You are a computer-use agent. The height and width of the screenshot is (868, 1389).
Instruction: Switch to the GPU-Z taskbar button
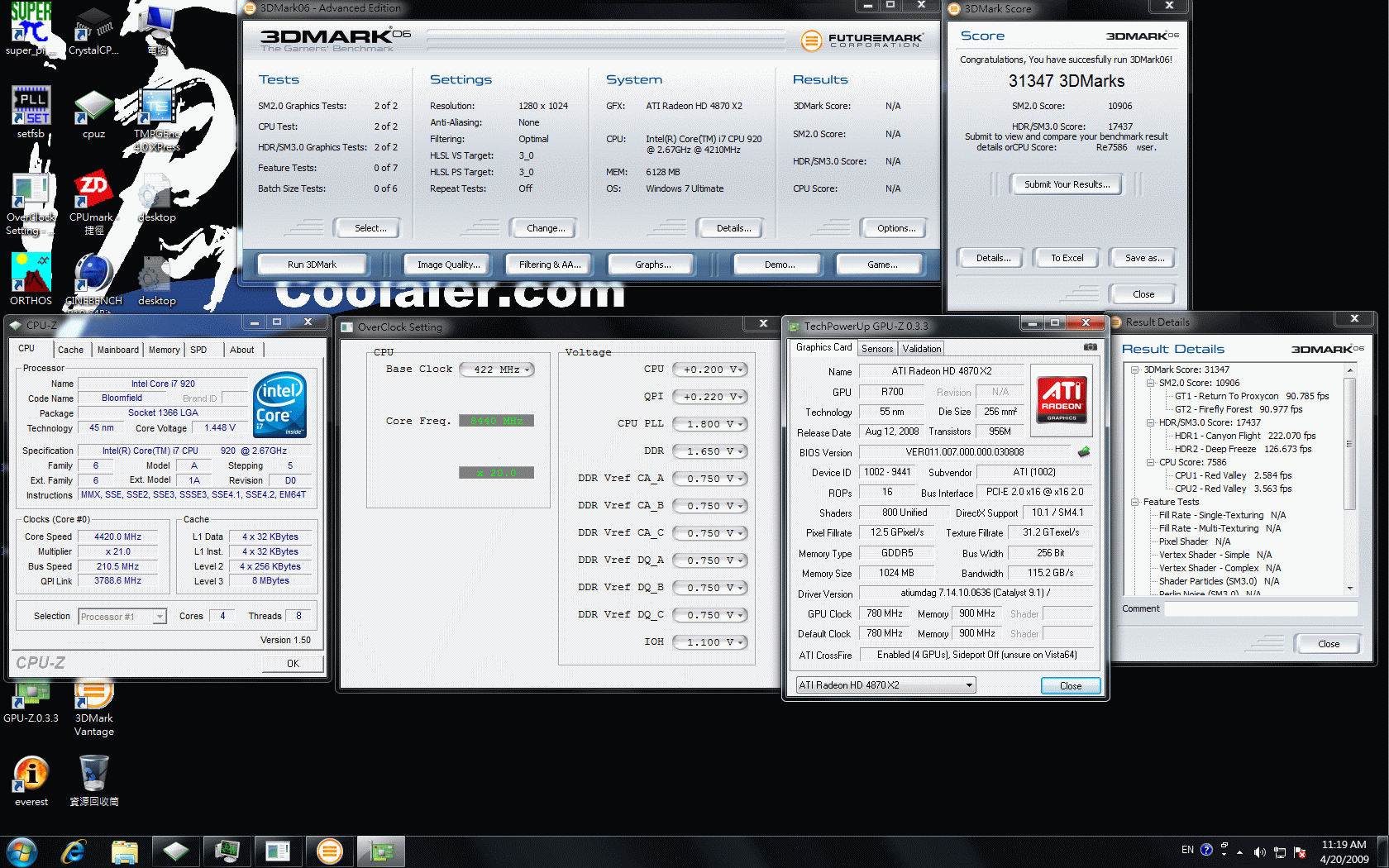coord(380,851)
